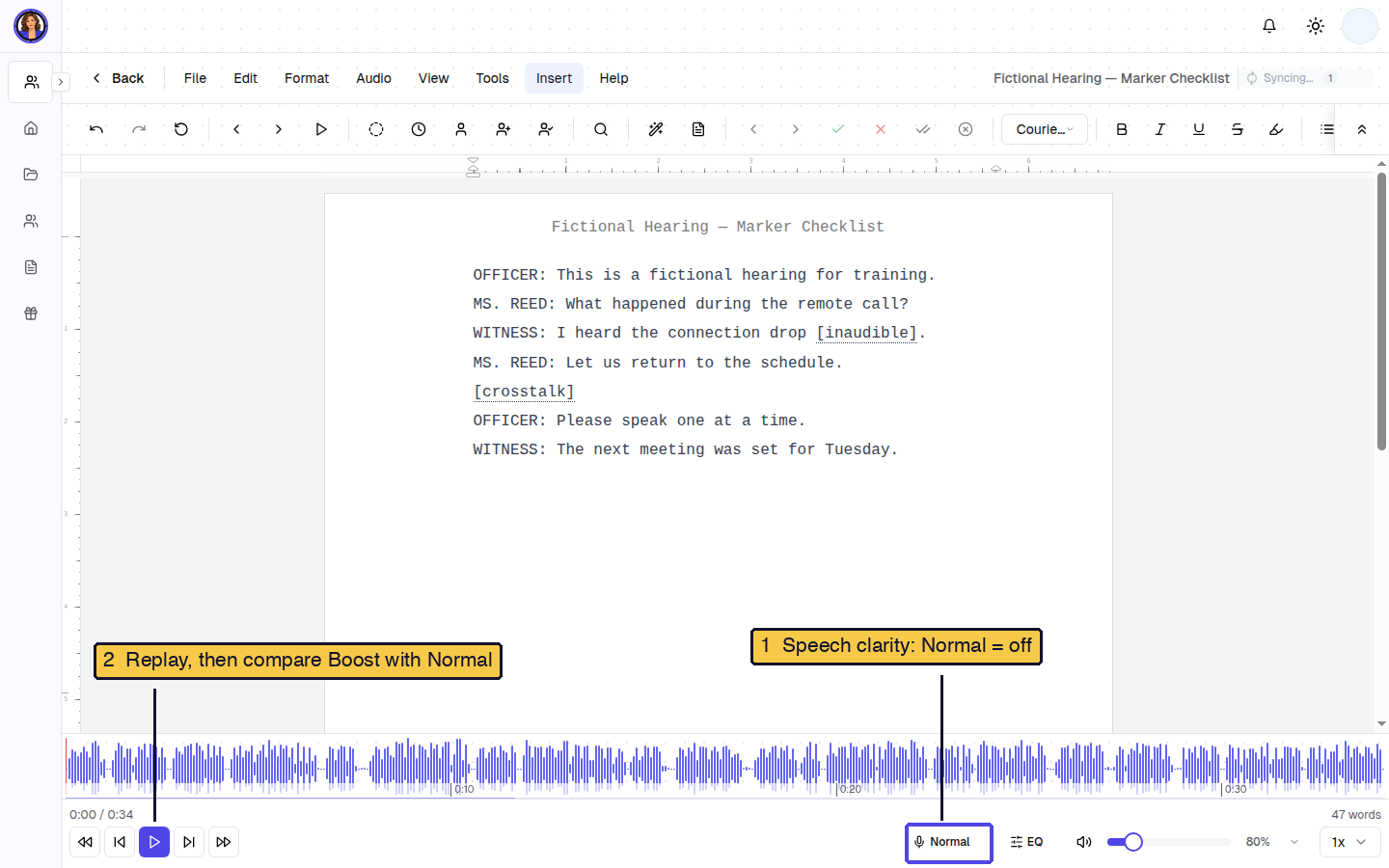Screen dimensions: 1389x868
Task: Collapse toolbar with double chevron up
Action: pos(1362,129)
